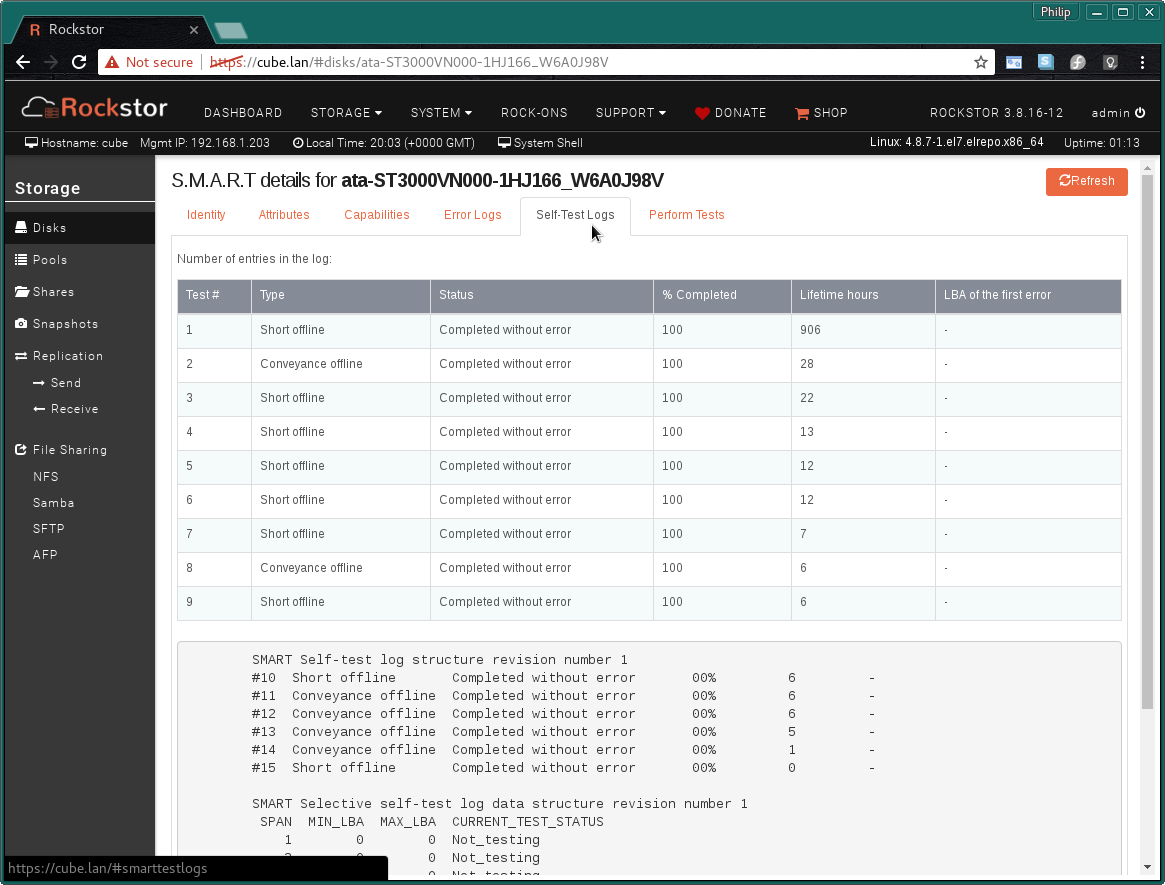The height and width of the screenshot is (885, 1165).
Task: Click the Shop cart icon
Action: tap(802, 114)
